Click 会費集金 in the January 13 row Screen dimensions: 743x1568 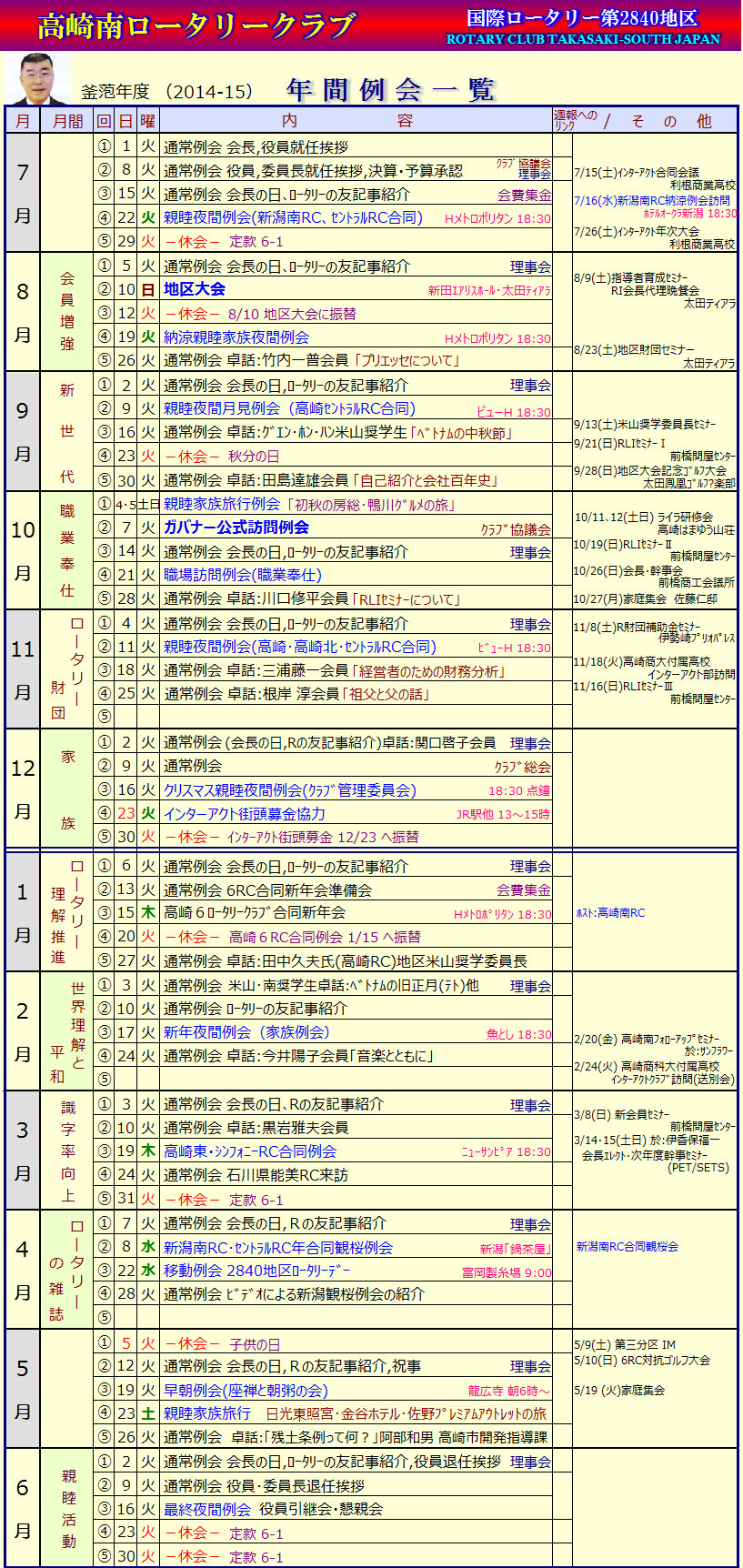pos(524,890)
